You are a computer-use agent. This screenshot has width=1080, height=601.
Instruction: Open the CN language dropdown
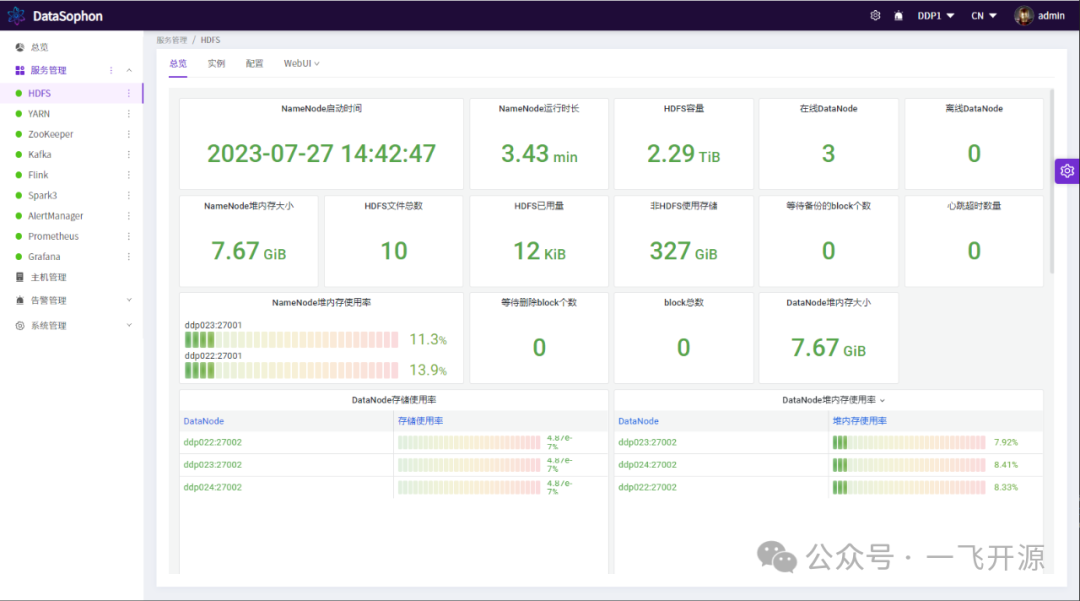coord(984,16)
